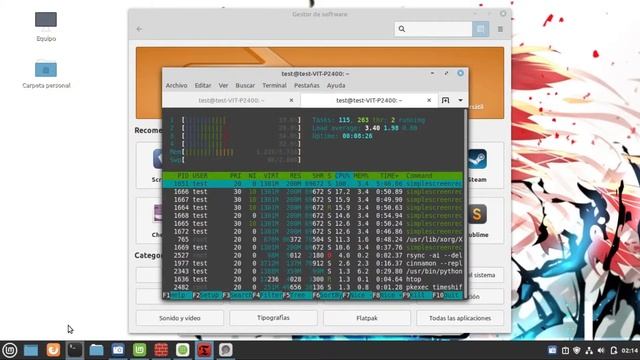This screenshot has width=640, height=360.
Task: Sort htop by the MEM% column header
Action: coord(361,176)
